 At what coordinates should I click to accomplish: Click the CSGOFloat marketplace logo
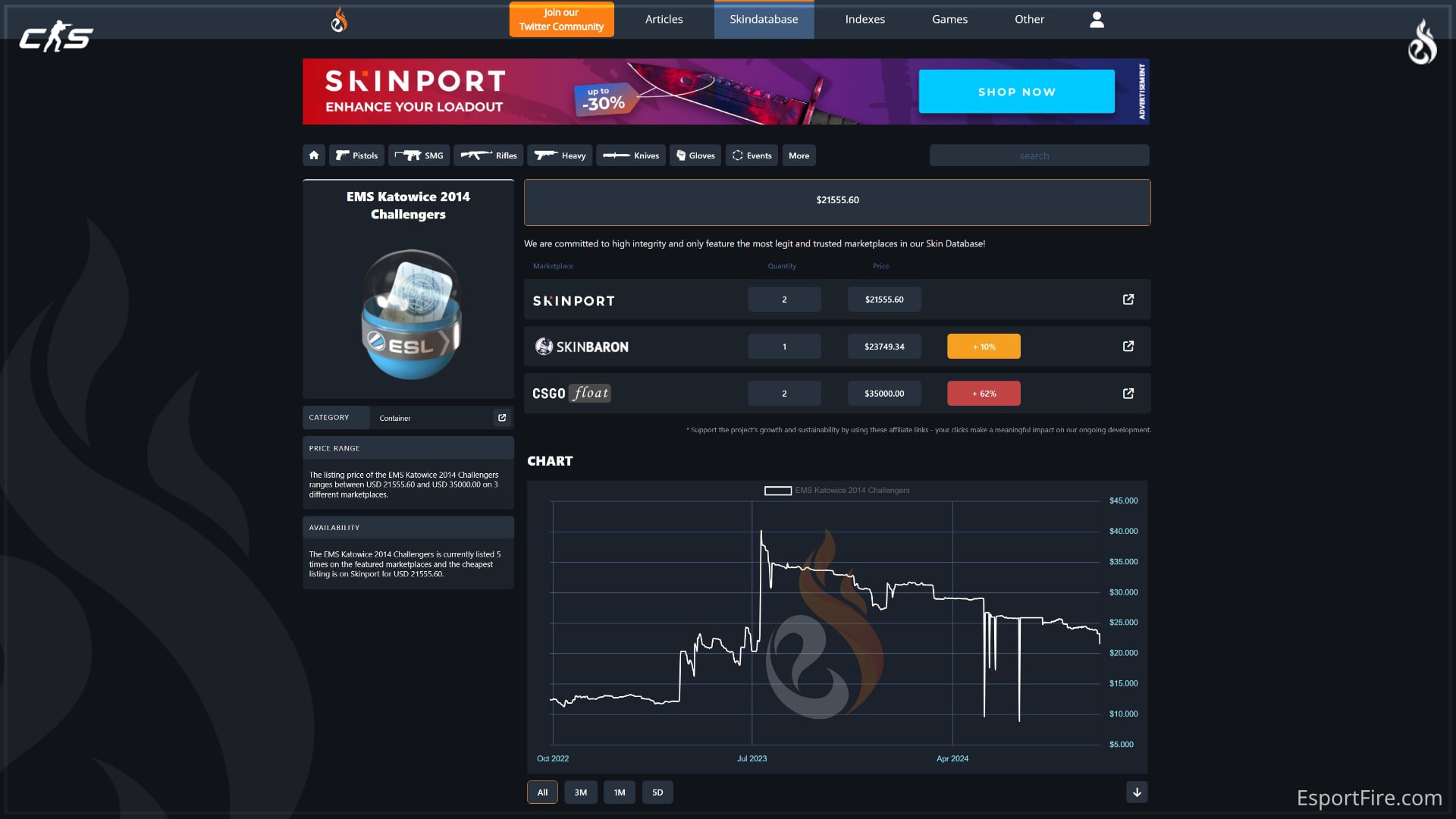click(x=571, y=394)
